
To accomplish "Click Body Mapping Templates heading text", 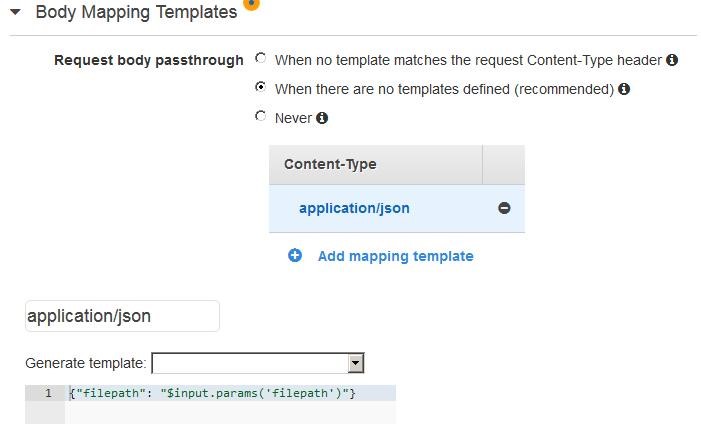I will 136,12.
